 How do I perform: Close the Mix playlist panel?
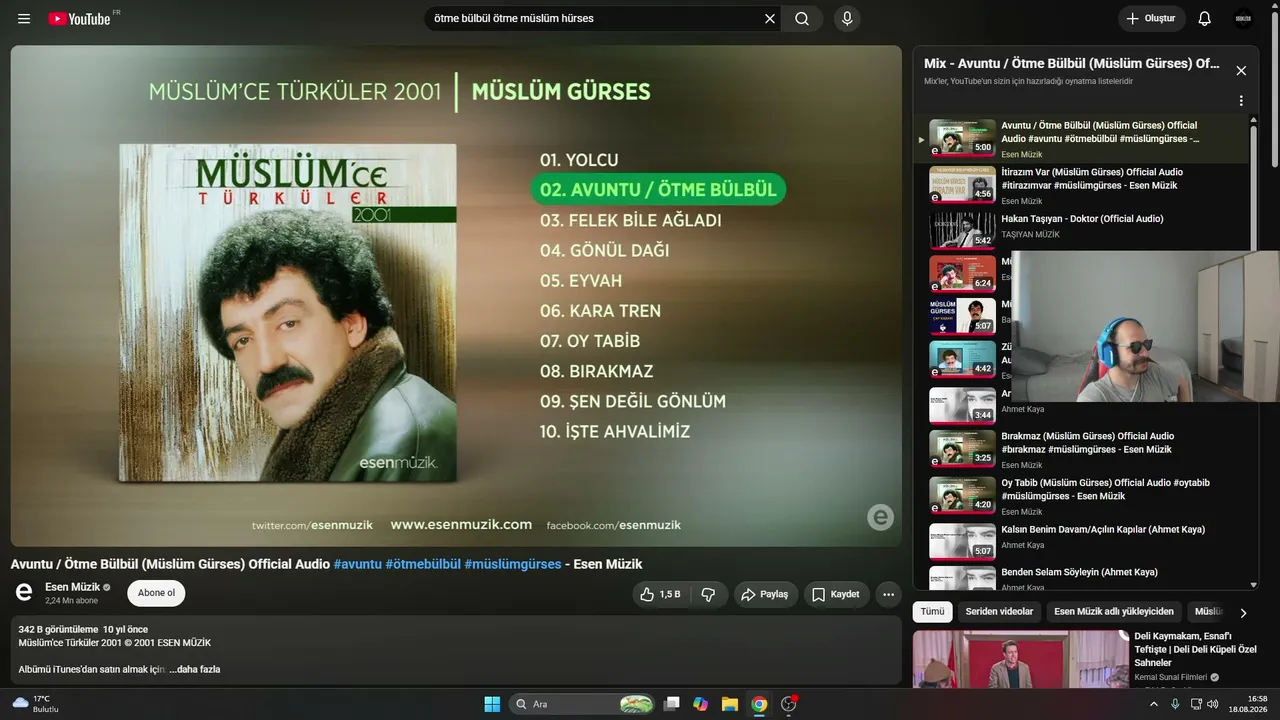(x=1241, y=71)
